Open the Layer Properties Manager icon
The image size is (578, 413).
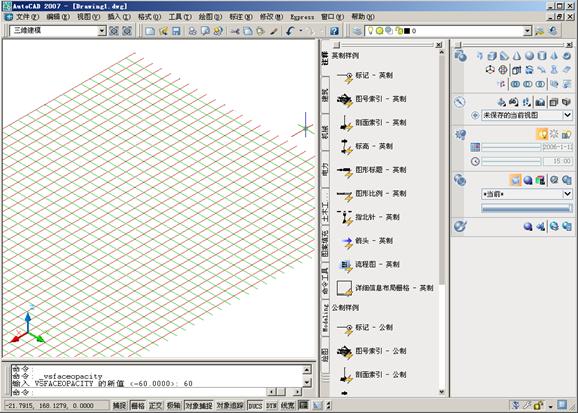[x=357, y=31]
